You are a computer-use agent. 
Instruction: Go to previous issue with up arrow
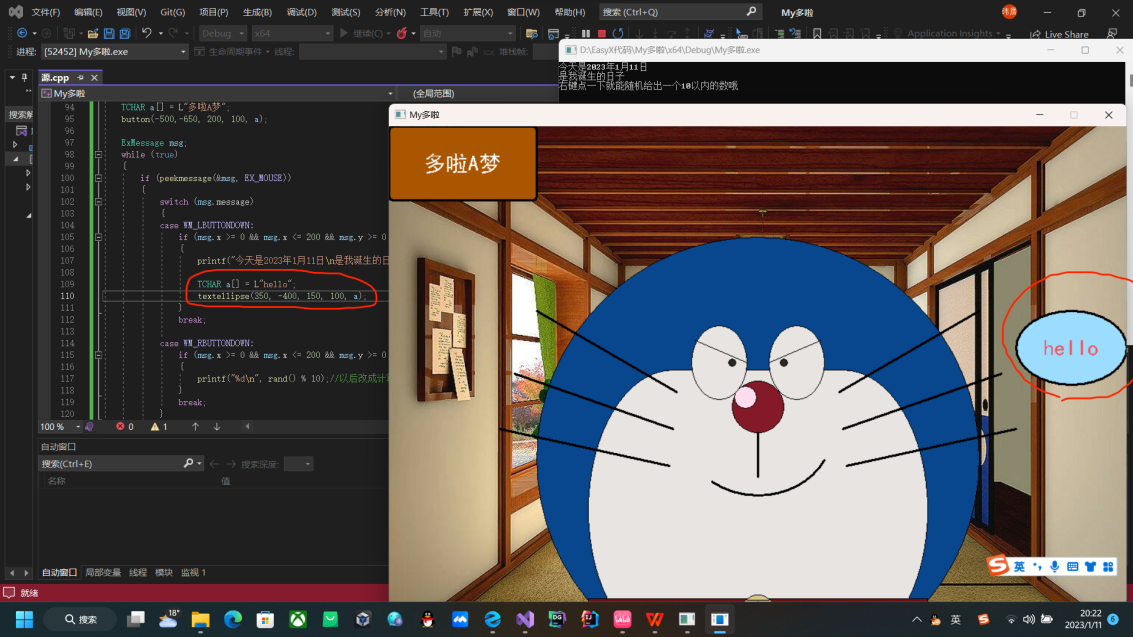195,427
